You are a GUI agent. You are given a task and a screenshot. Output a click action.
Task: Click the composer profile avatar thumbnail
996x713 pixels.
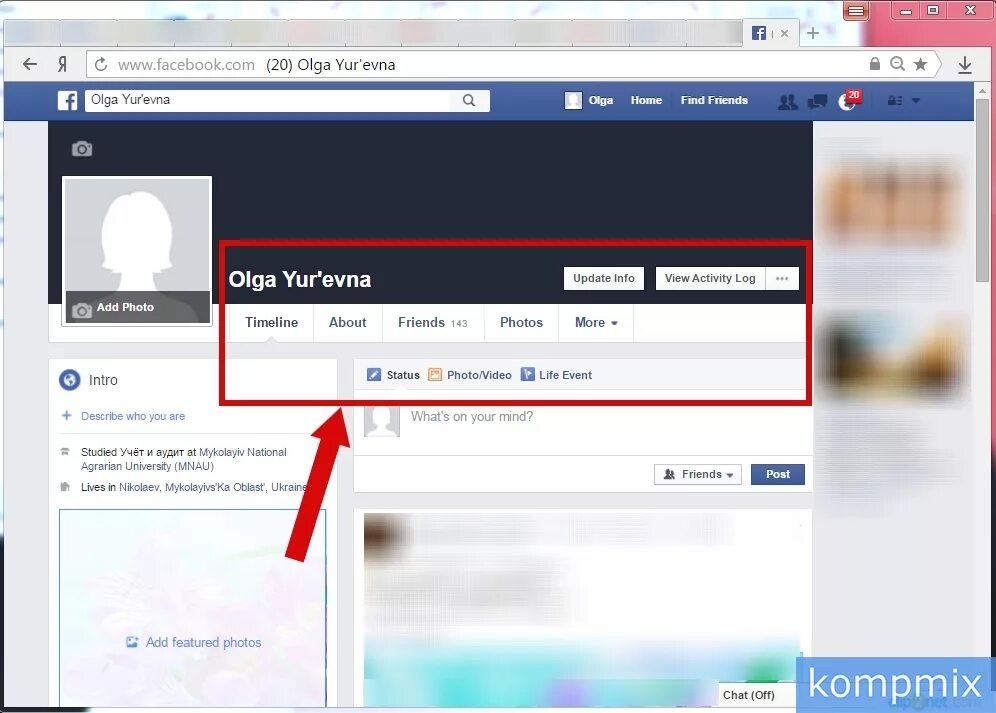(x=382, y=421)
